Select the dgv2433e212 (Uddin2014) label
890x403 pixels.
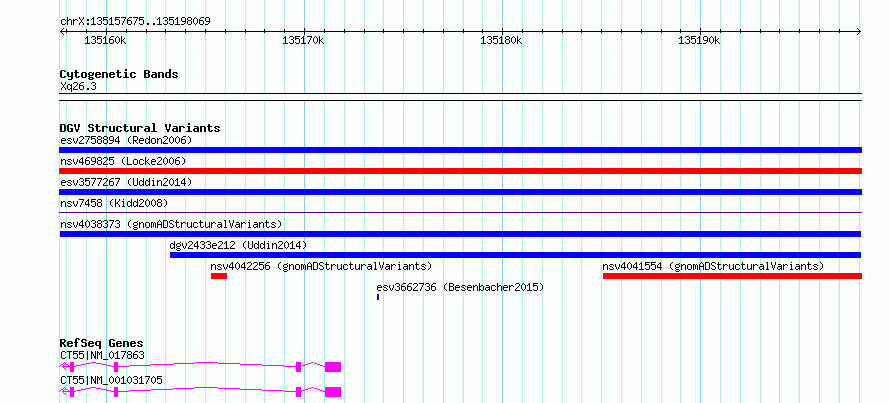pyautogui.click(x=238, y=245)
